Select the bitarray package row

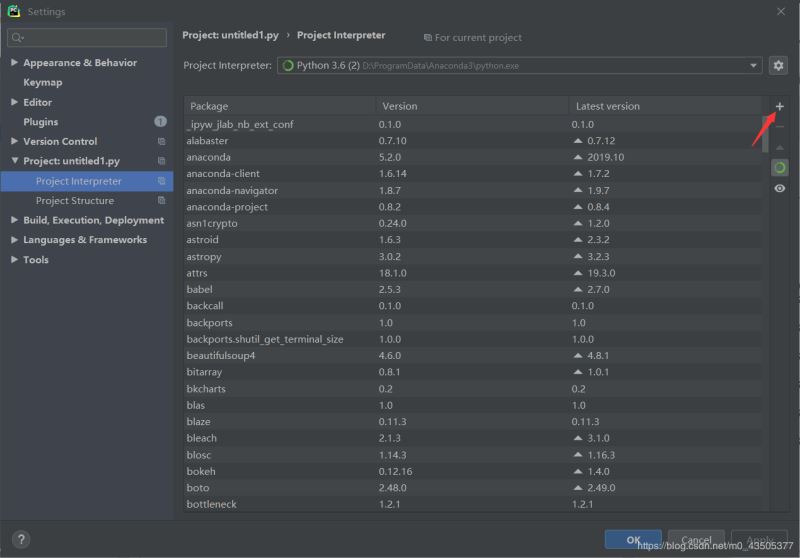pyautogui.click(x=473, y=372)
